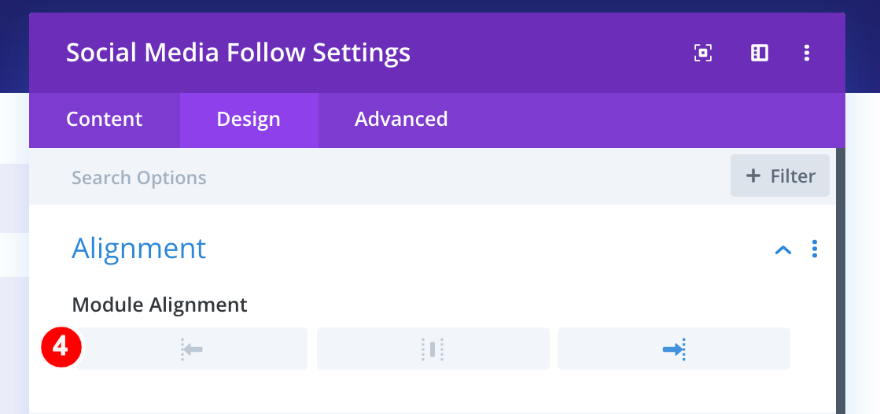Align the module to the right
Screen dimensions: 880x414
(673, 349)
